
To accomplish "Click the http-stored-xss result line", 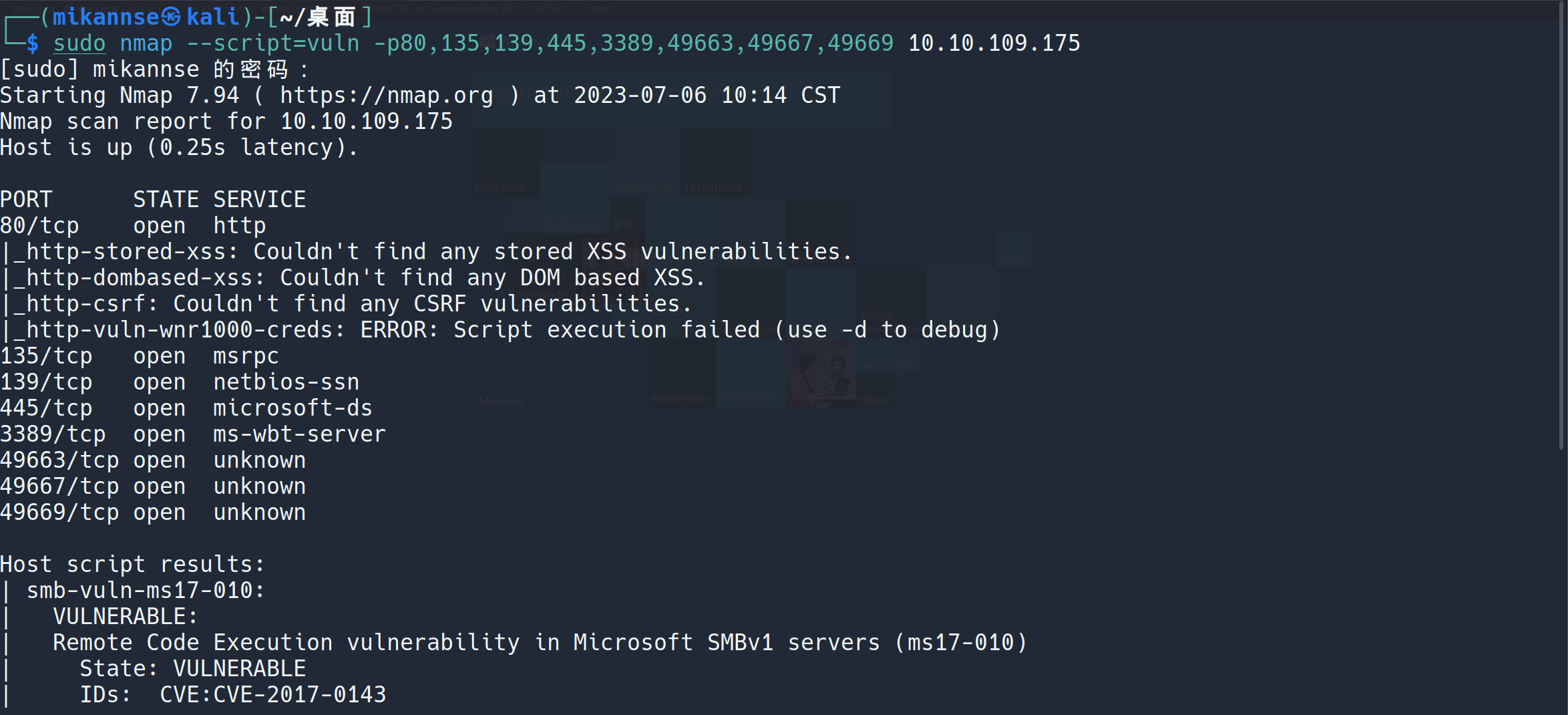I will tap(427, 252).
